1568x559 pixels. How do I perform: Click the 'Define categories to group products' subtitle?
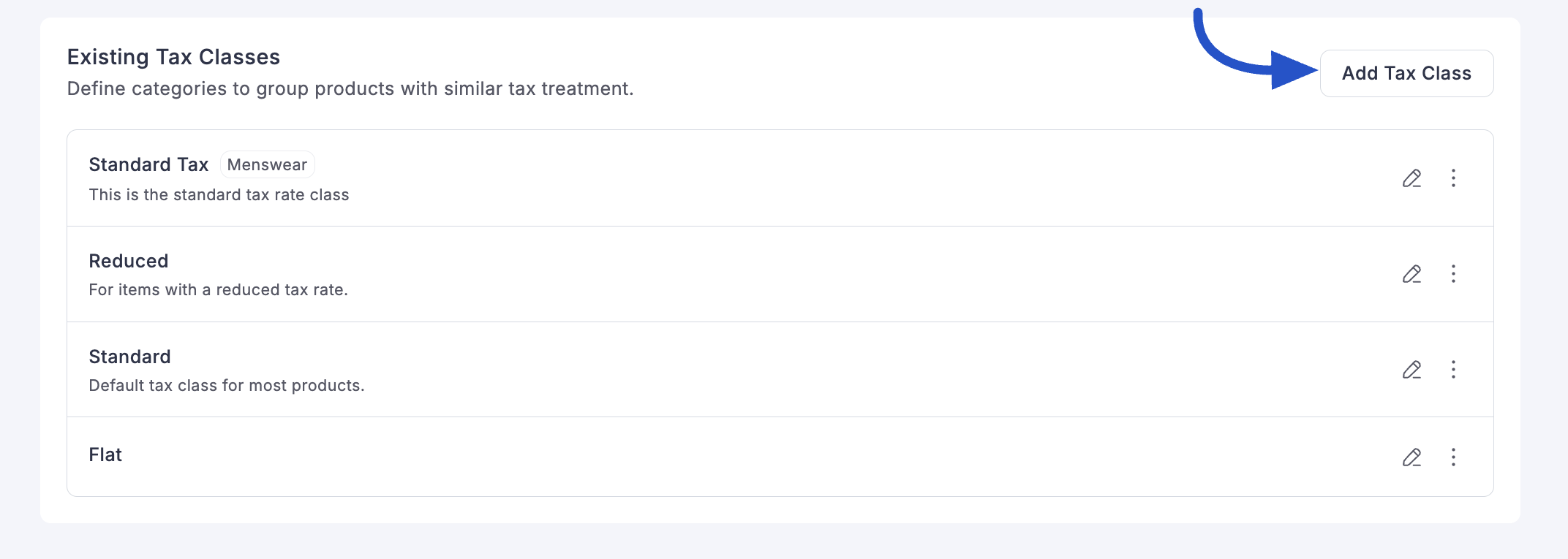350,88
